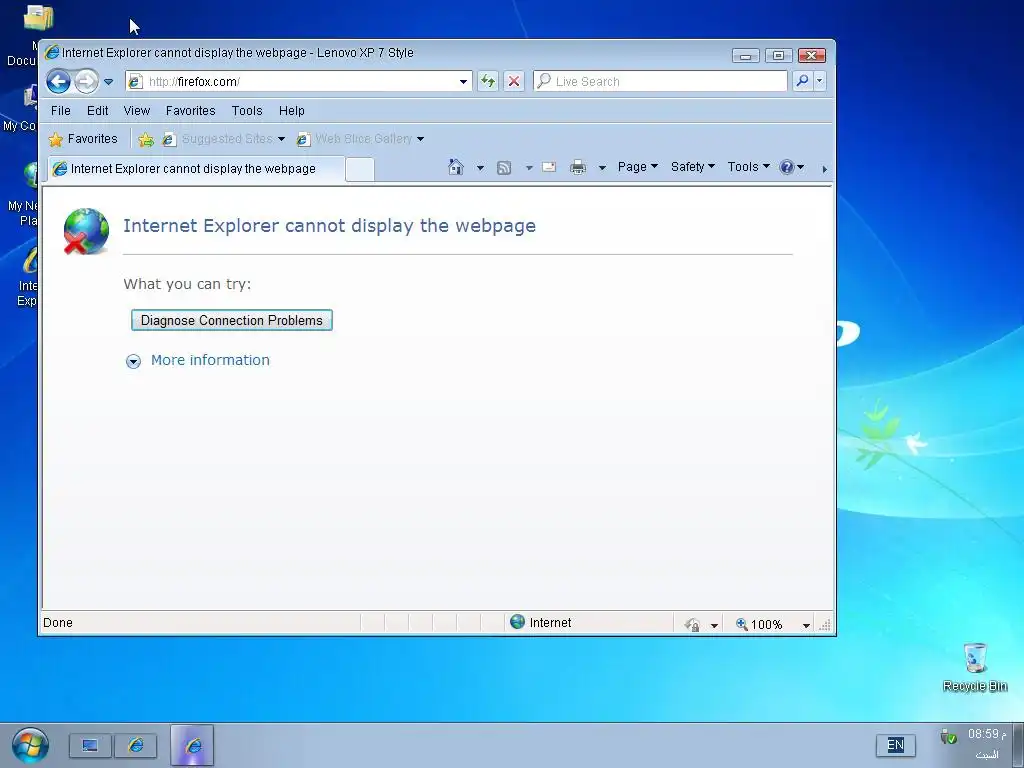
Task: Expand the address bar URL history dropdown
Action: tap(463, 82)
